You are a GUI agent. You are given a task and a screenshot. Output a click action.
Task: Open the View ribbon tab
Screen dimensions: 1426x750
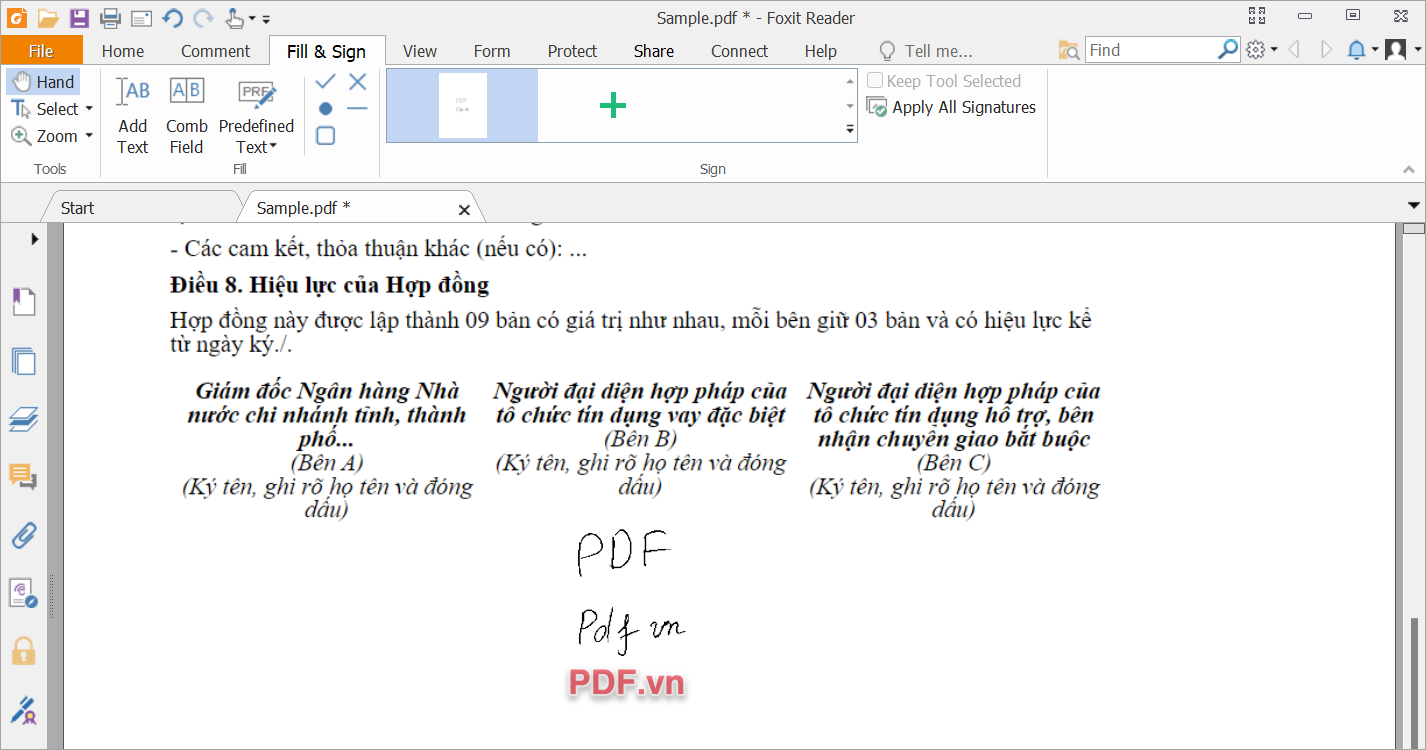tap(420, 51)
